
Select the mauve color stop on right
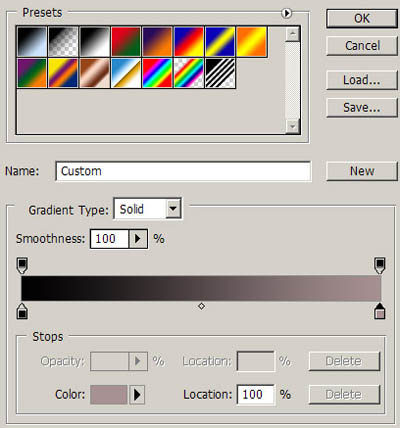380,311
